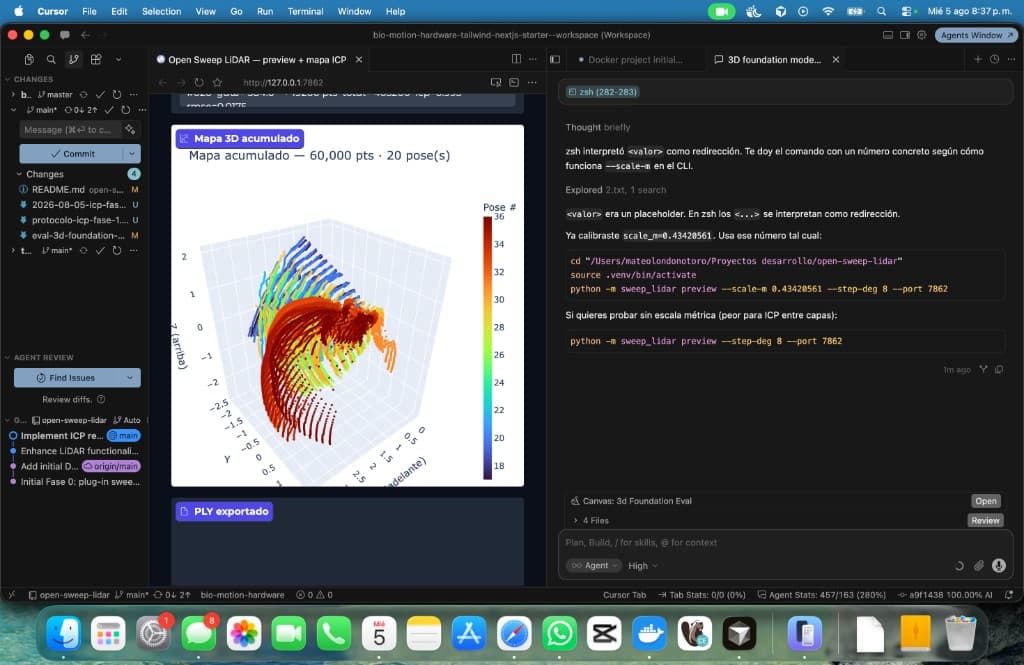Image resolution: width=1024 pixels, height=665 pixels.
Task: Open the Extensions sidebar icon
Action: (x=96, y=59)
